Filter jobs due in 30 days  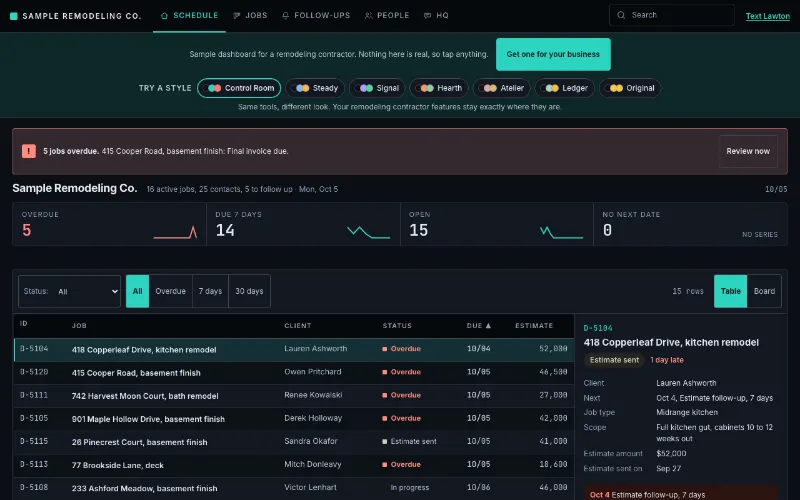pyautogui.click(x=249, y=291)
